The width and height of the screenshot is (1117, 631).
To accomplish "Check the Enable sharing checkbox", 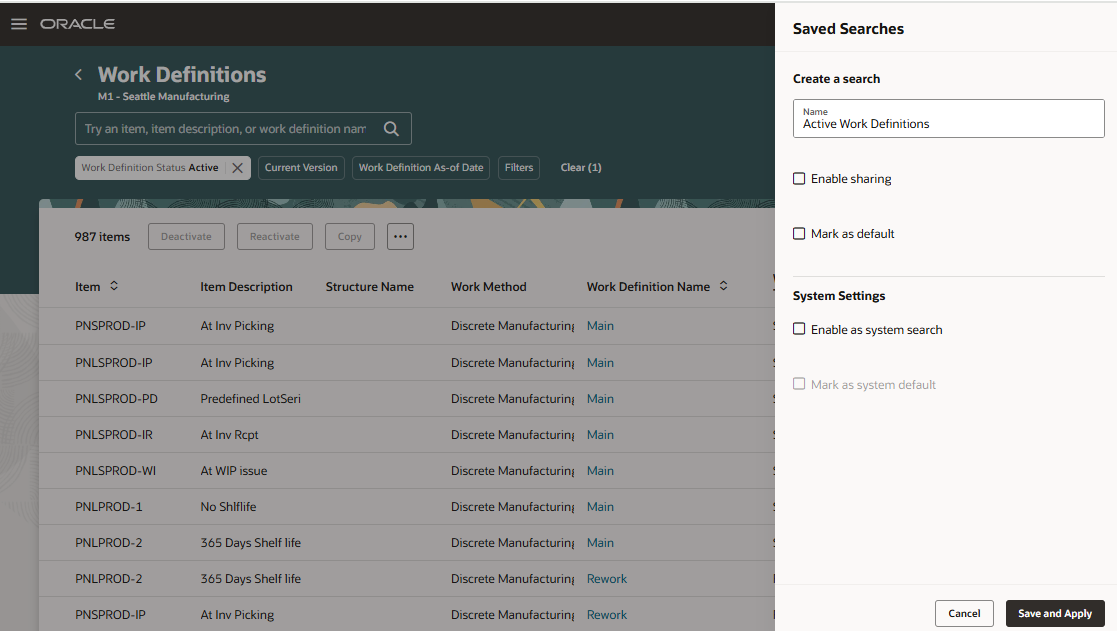I will click(799, 179).
